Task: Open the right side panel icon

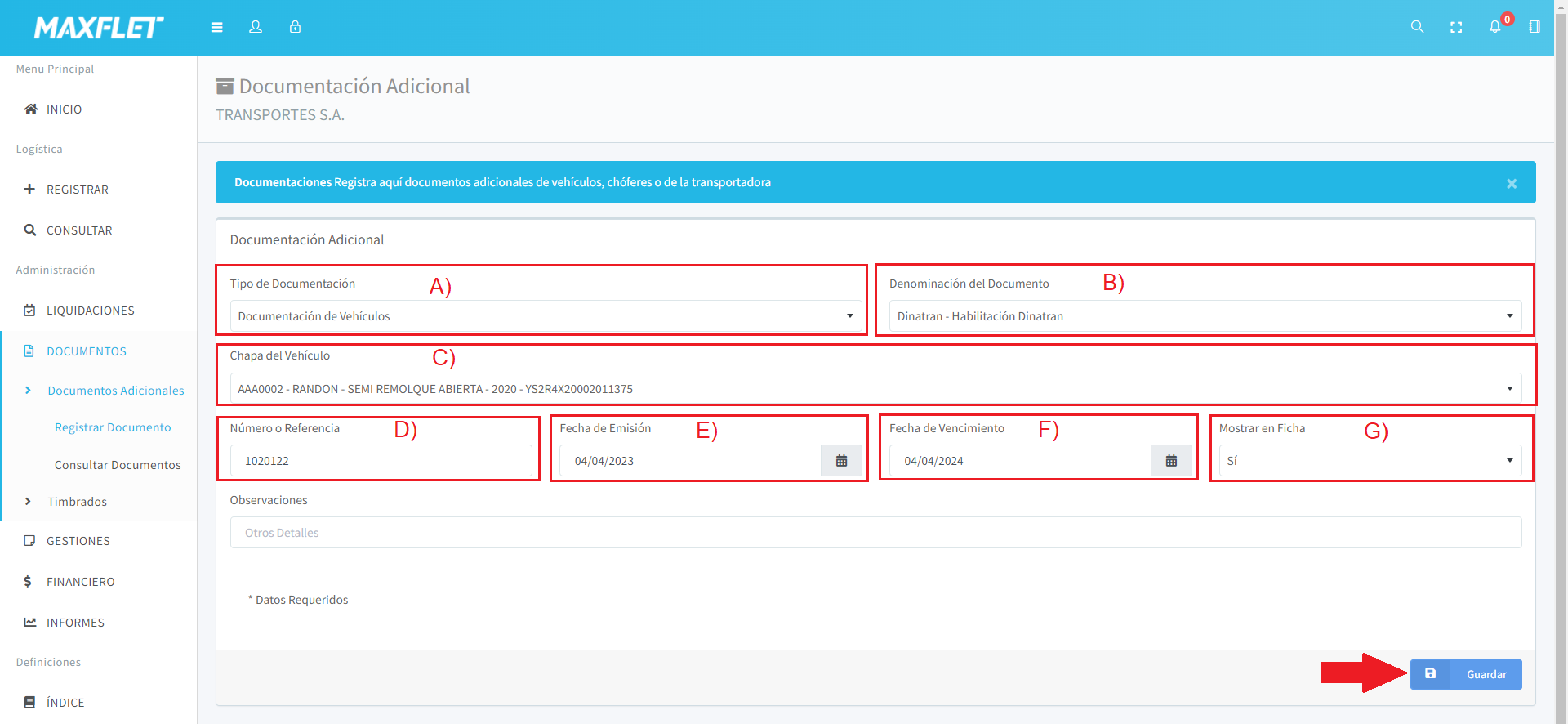Action: point(1535,27)
